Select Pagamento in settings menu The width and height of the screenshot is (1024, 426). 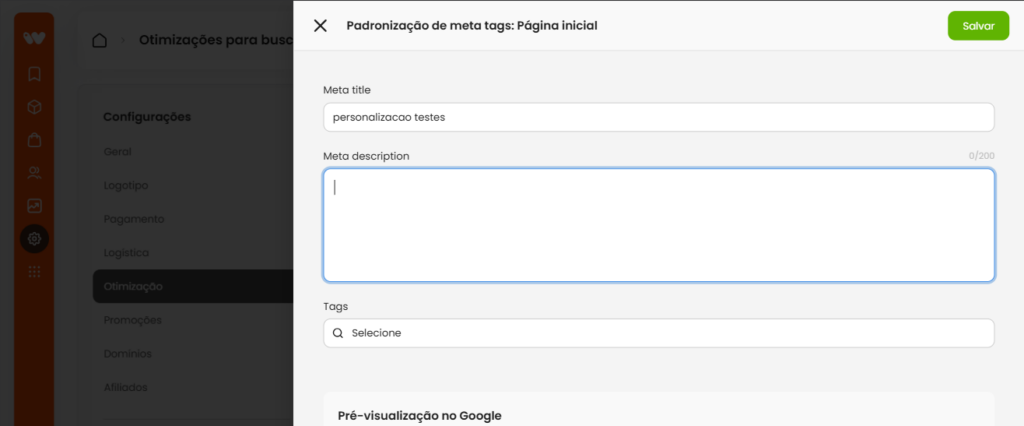click(134, 219)
